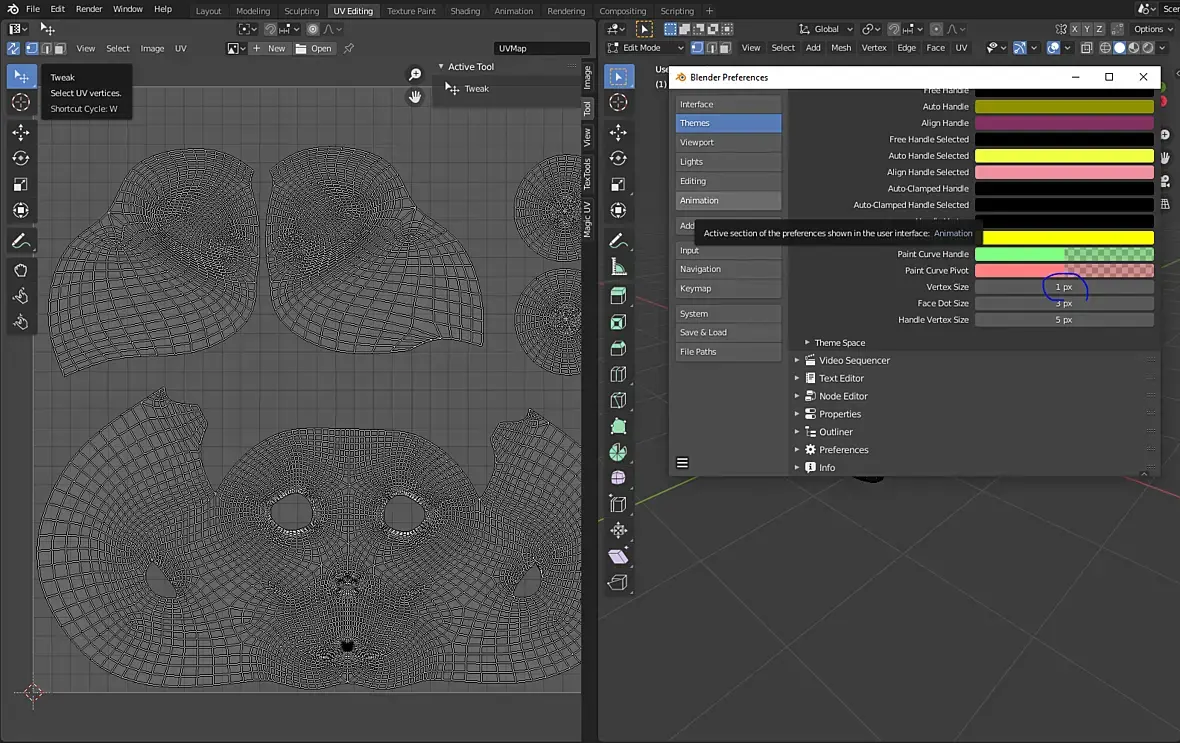Switch to the Texture Paint workspace tab

[411, 11]
